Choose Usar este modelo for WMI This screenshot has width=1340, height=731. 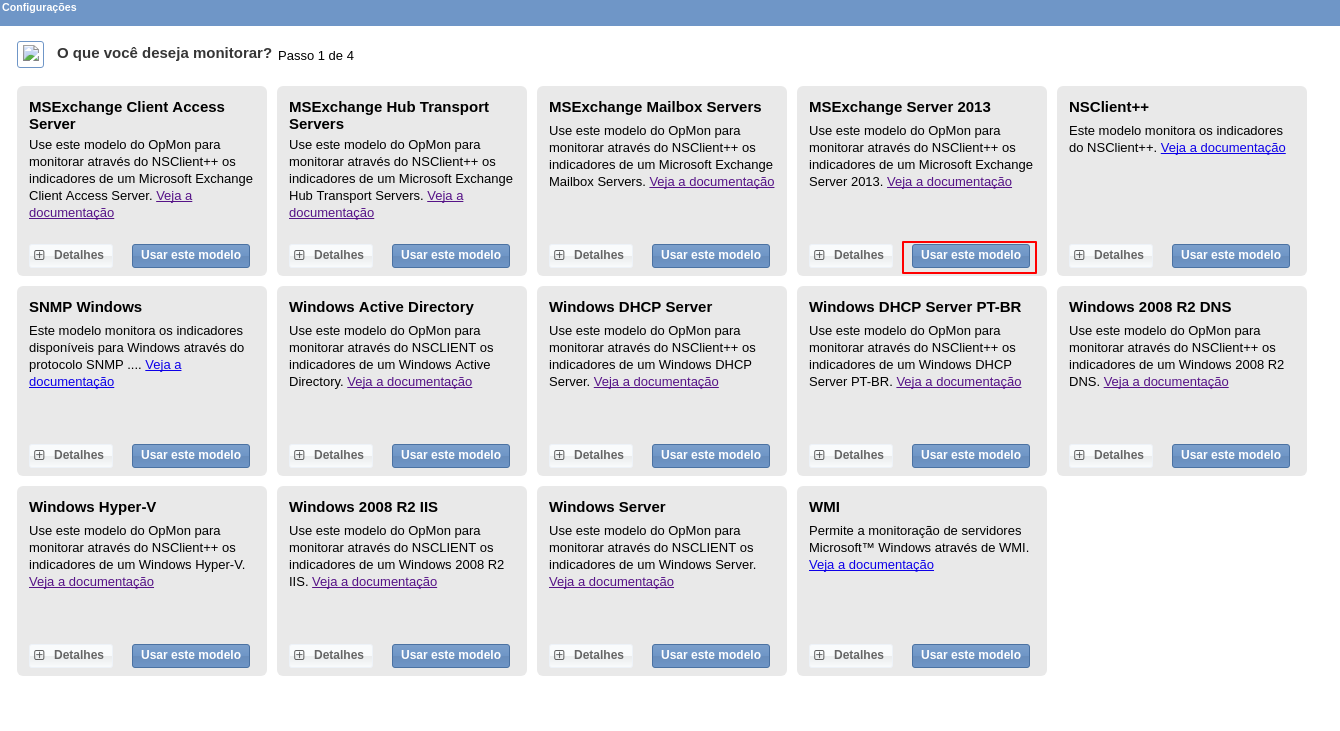tap(970, 655)
